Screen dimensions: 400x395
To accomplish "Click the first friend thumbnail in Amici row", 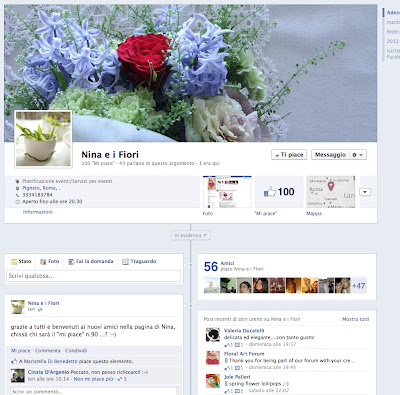I will pyautogui.click(x=211, y=286).
